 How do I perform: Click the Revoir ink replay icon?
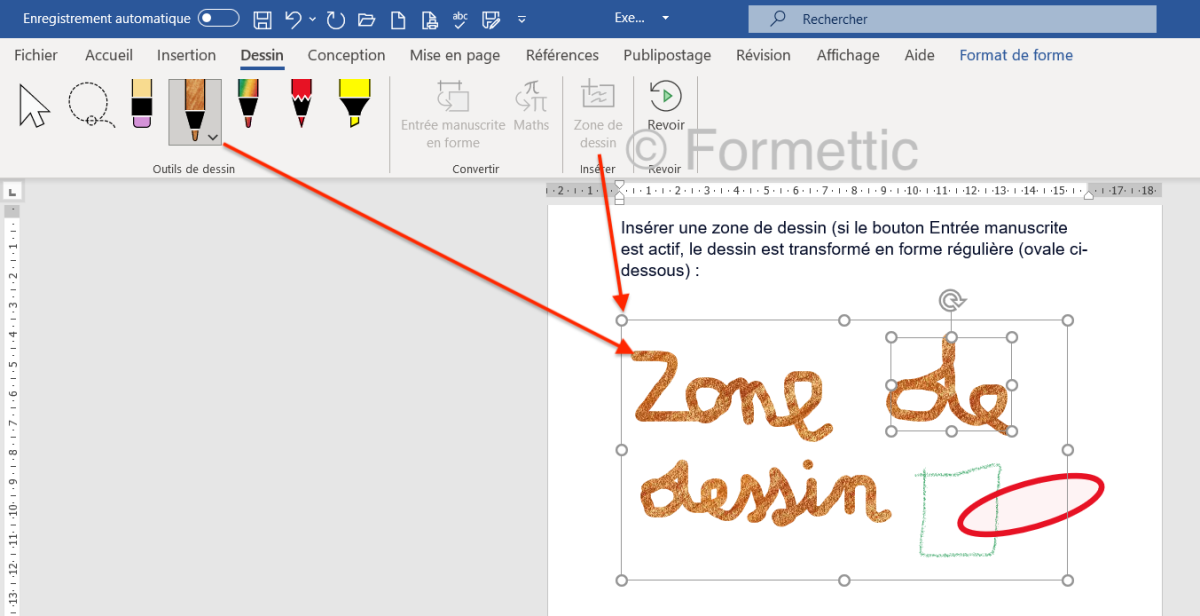point(665,97)
